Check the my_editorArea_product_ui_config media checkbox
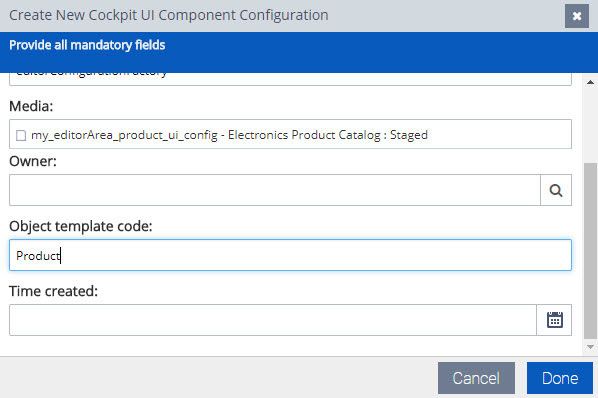This screenshot has width=598, height=398. click(21, 135)
